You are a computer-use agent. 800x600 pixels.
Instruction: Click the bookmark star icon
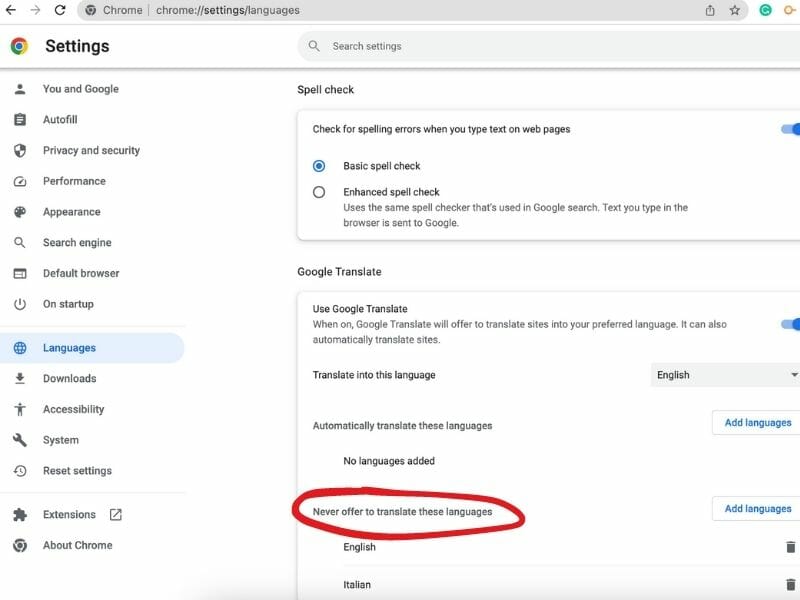[x=735, y=10]
